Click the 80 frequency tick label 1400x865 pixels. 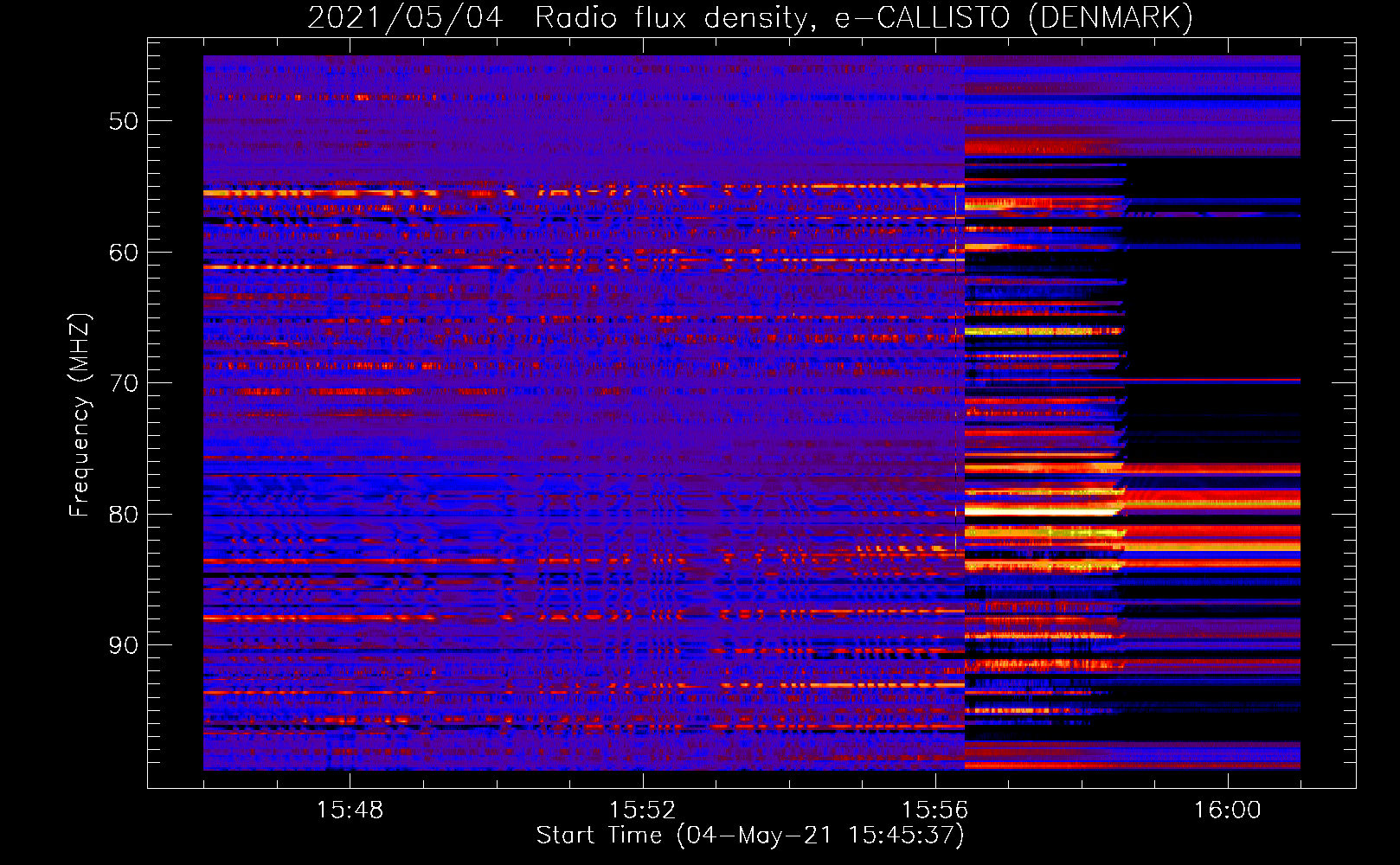[x=124, y=515]
